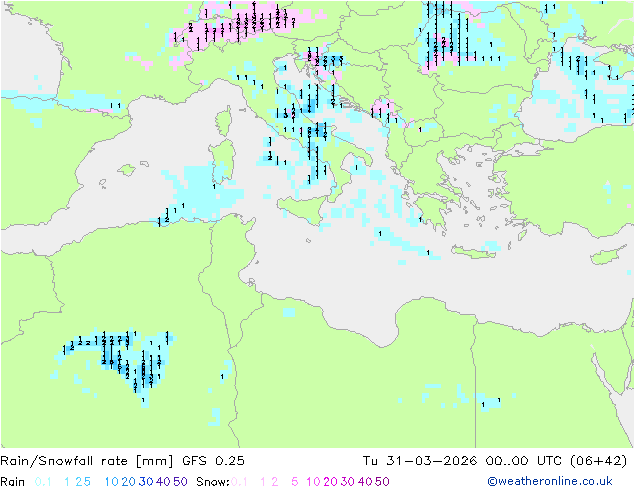Viewport: 634px width, 490px height.
Task: Click the 'Snow:' legend label
Action: pyautogui.click(x=213, y=482)
